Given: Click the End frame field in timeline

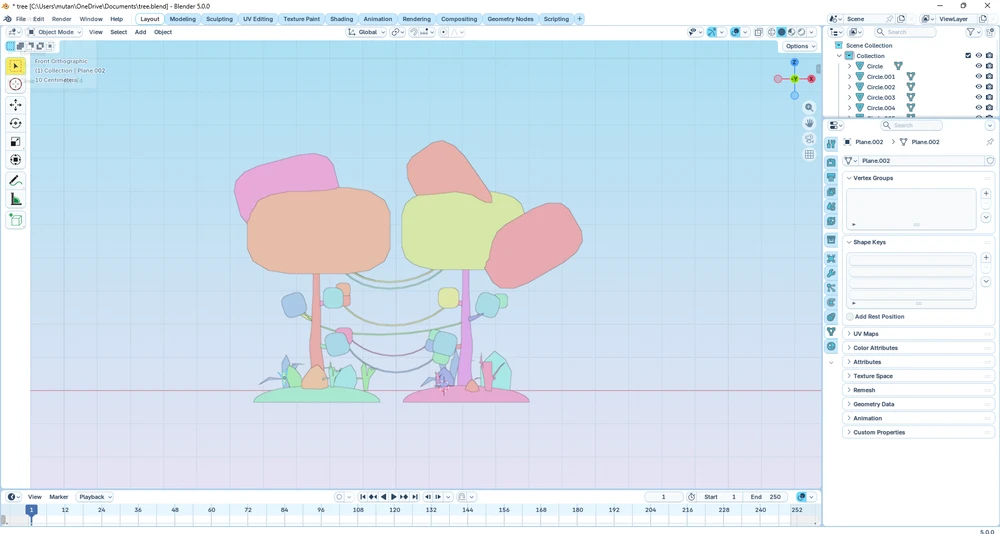Looking at the screenshot, I should (x=766, y=497).
